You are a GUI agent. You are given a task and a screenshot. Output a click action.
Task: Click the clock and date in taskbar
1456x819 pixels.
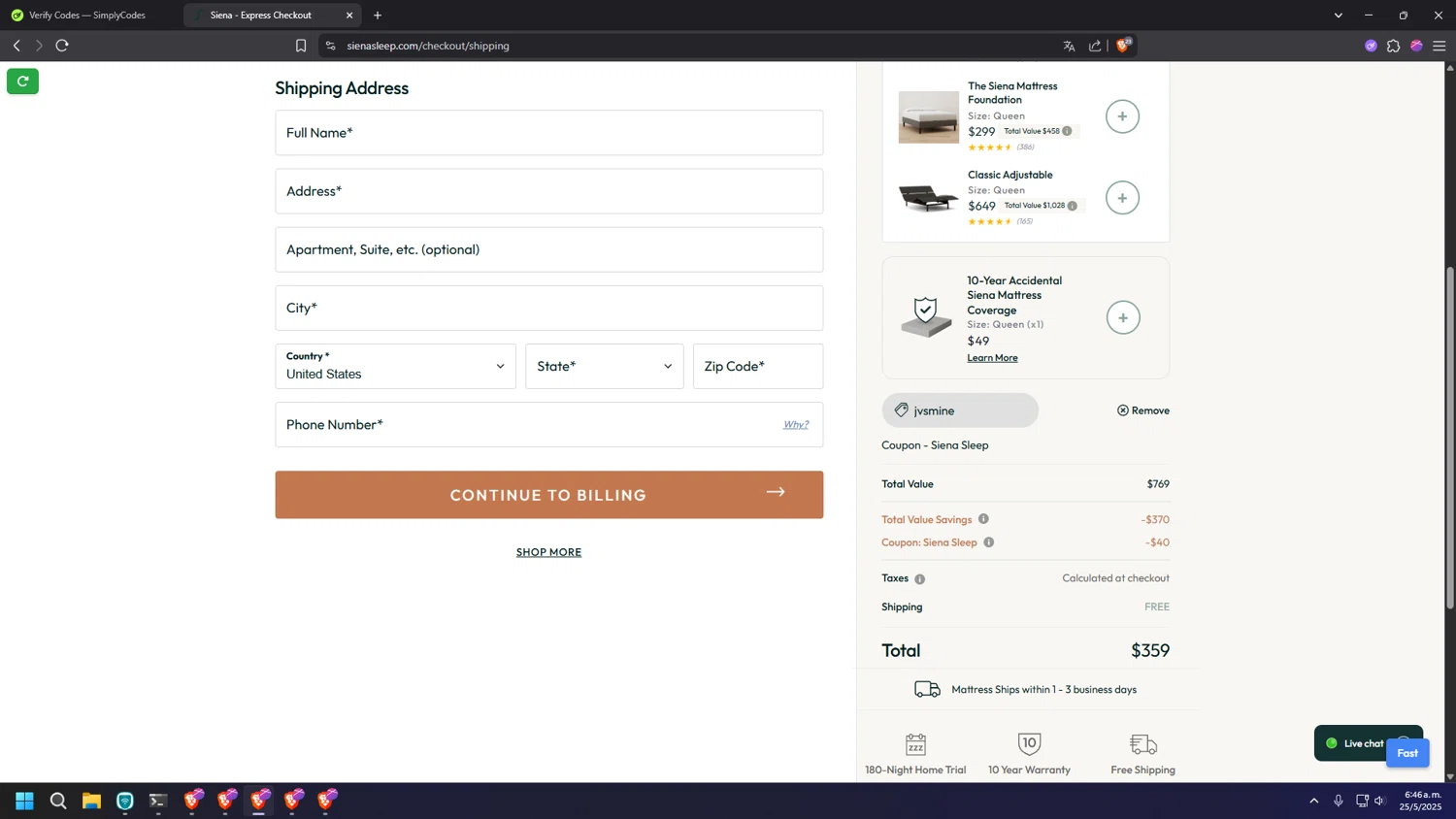pos(1420,801)
